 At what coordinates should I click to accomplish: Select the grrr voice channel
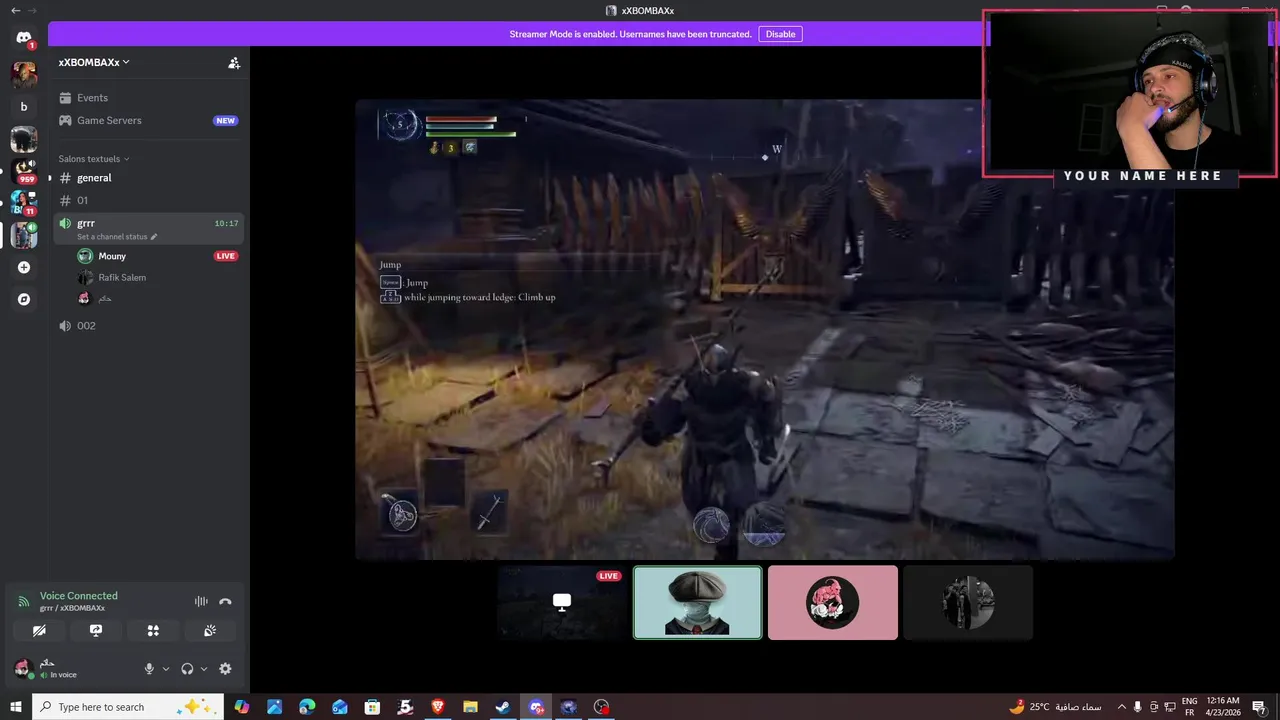pyautogui.click(x=148, y=229)
